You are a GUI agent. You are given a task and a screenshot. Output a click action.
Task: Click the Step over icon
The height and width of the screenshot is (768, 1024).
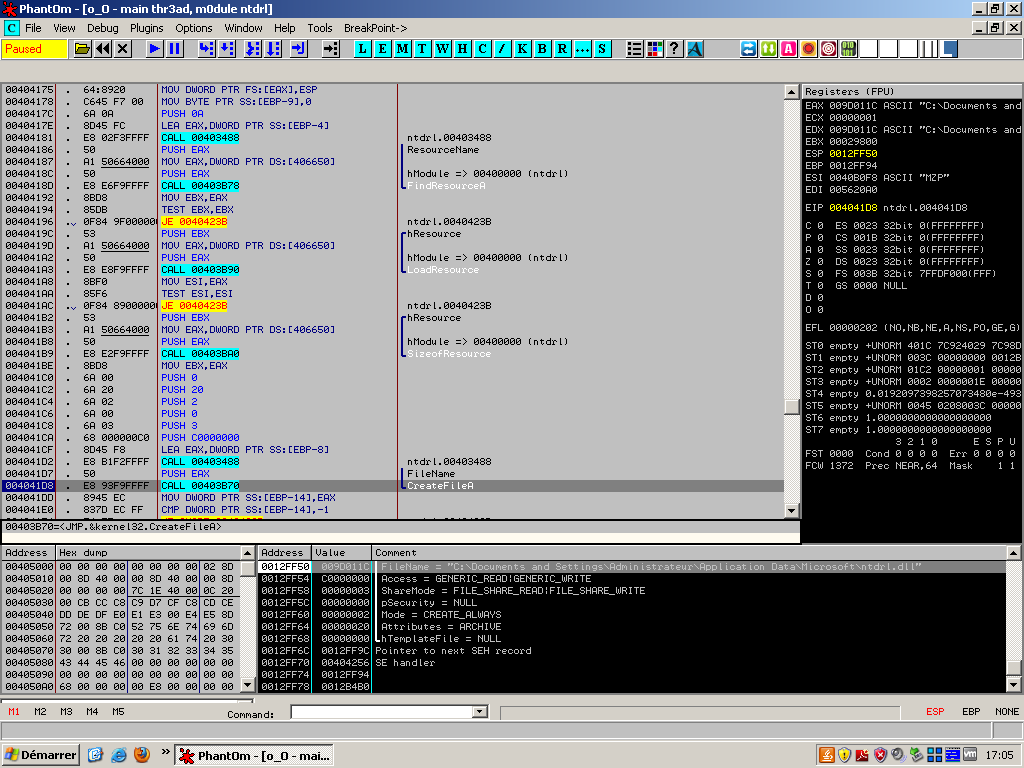tap(227, 49)
